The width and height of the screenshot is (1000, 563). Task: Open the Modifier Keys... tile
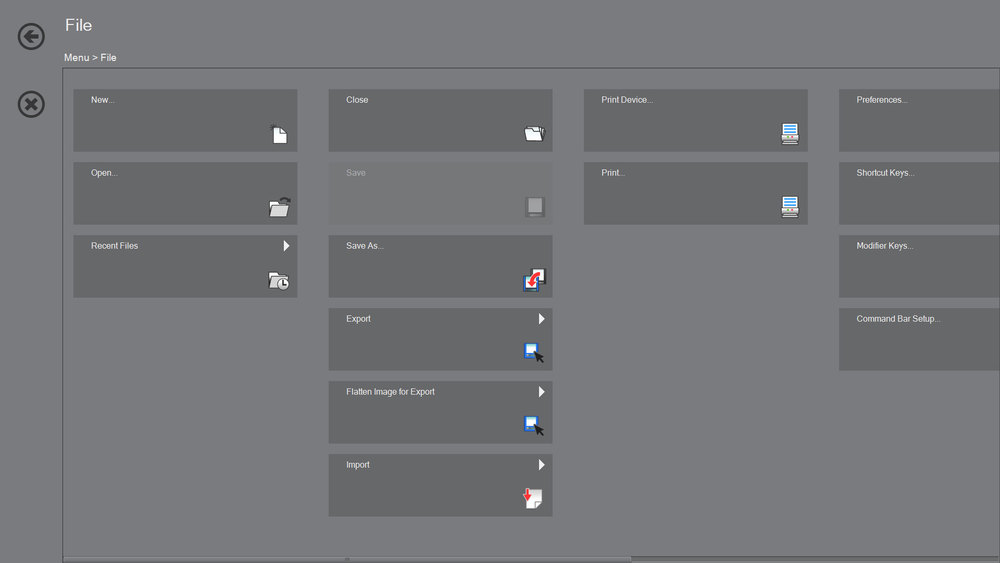(x=919, y=267)
